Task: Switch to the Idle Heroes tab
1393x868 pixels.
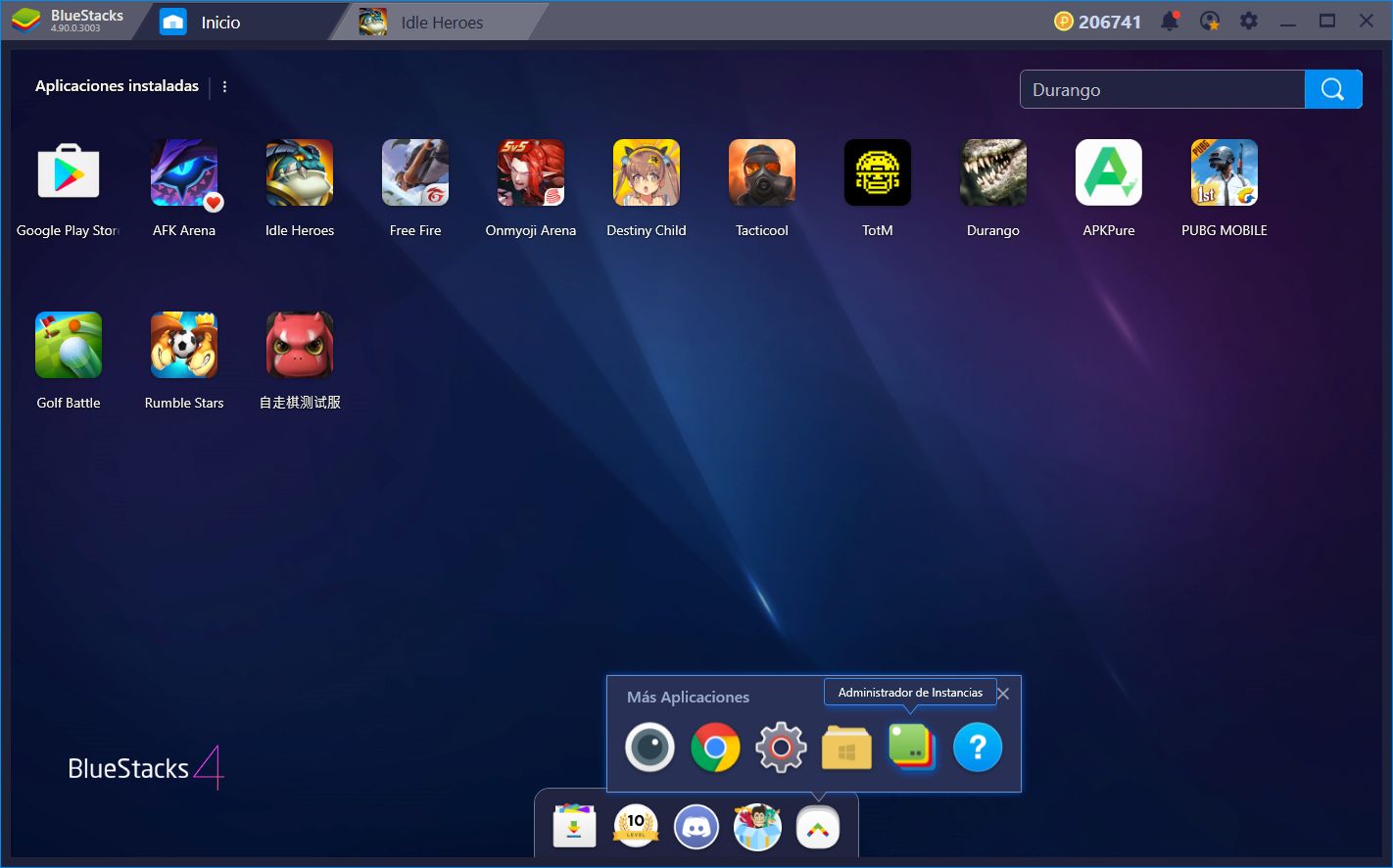Action: click(437, 22)
